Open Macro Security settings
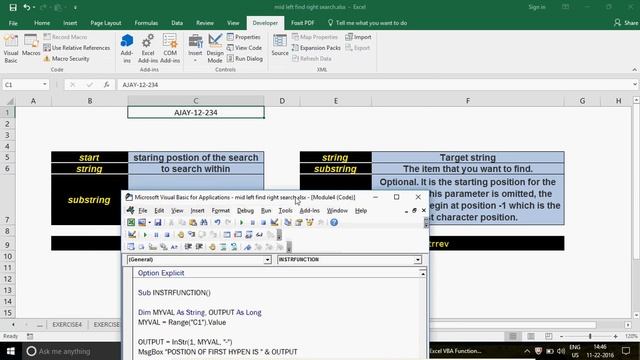 click(x=66, y=59)
